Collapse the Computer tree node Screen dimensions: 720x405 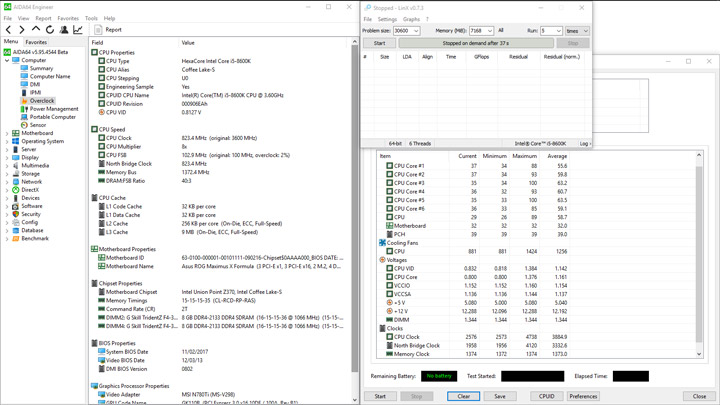[7, 60]
